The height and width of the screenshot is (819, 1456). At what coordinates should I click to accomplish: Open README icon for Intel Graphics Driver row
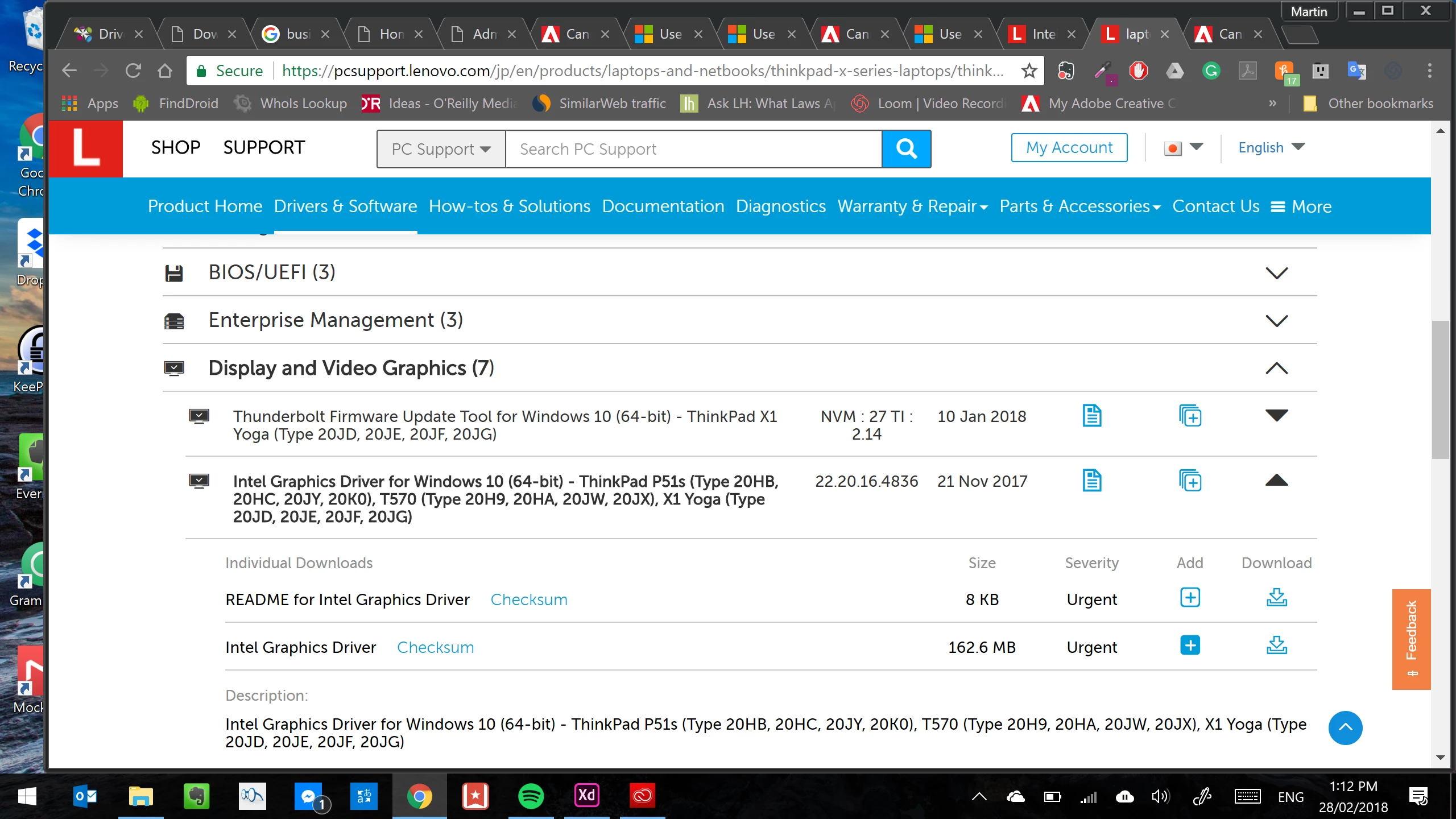(1091, 481)
